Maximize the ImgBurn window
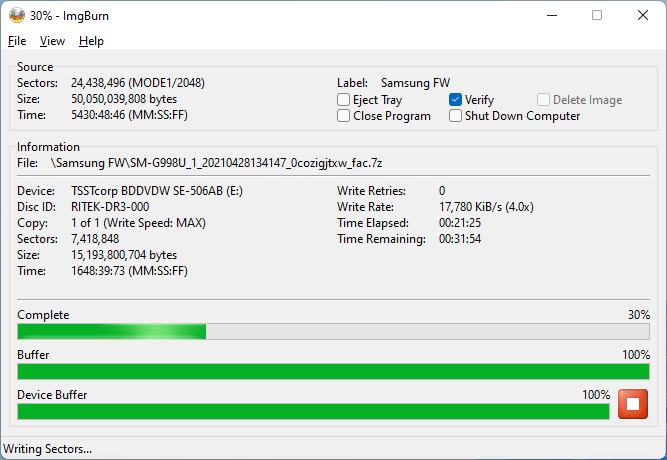Screen dimensions: 667x460 (597, 15)
